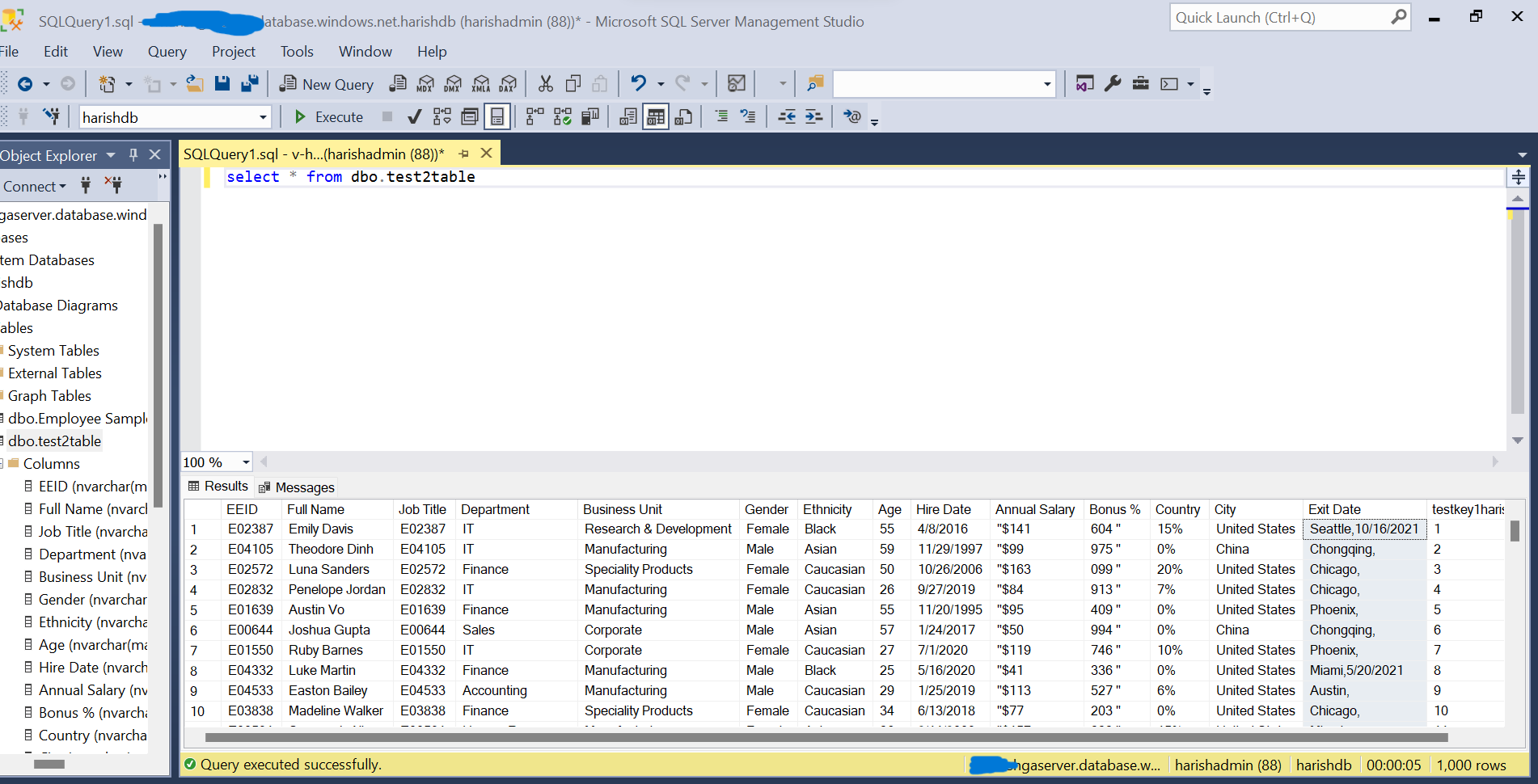Start a DAX query via toolbar icon

click(x=508, y=83)
